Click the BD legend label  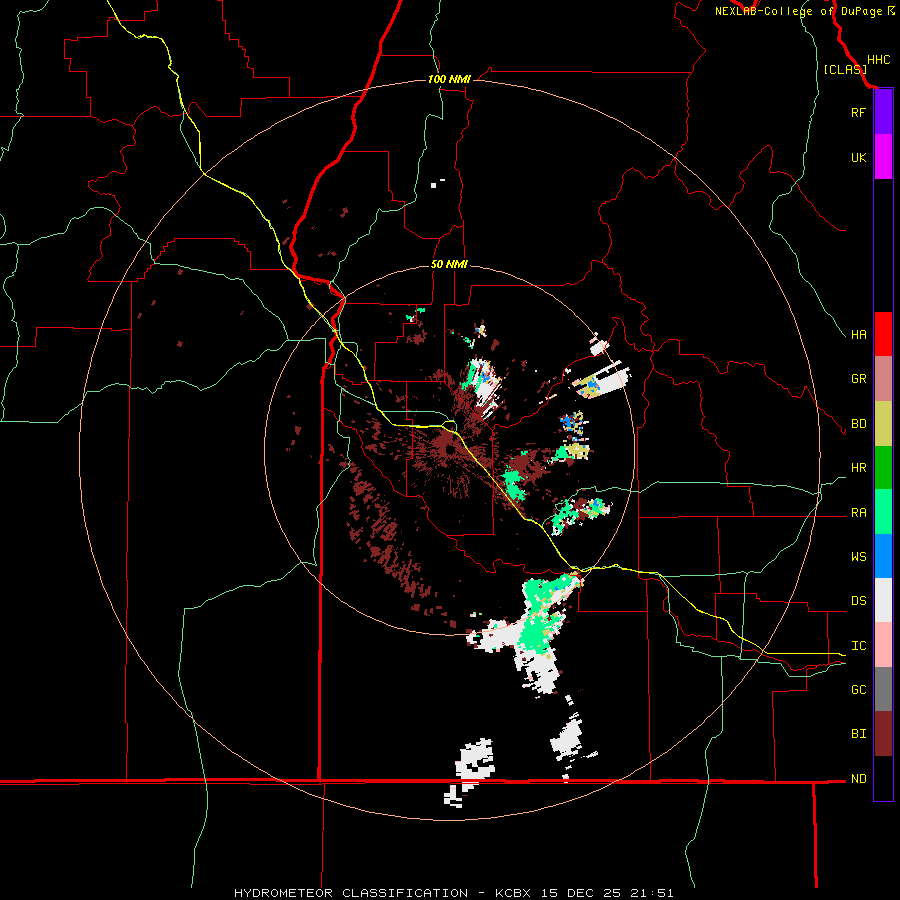click(x=858, y=424)
